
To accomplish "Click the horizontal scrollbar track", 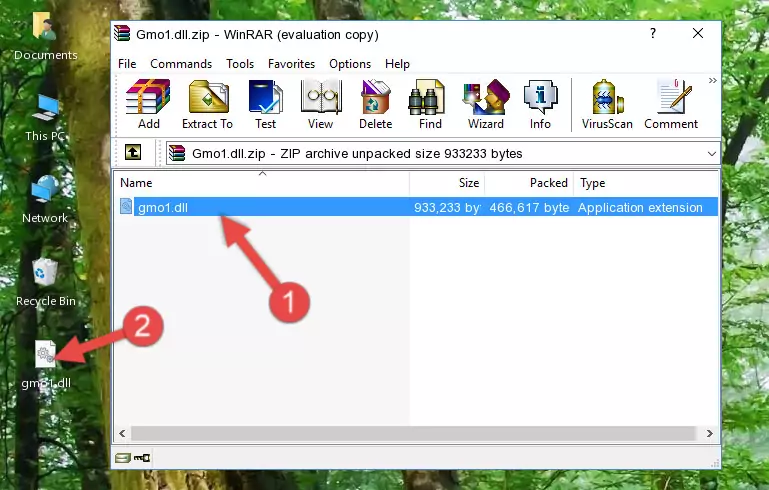I will pyautogui.click(x=413, y=434).
